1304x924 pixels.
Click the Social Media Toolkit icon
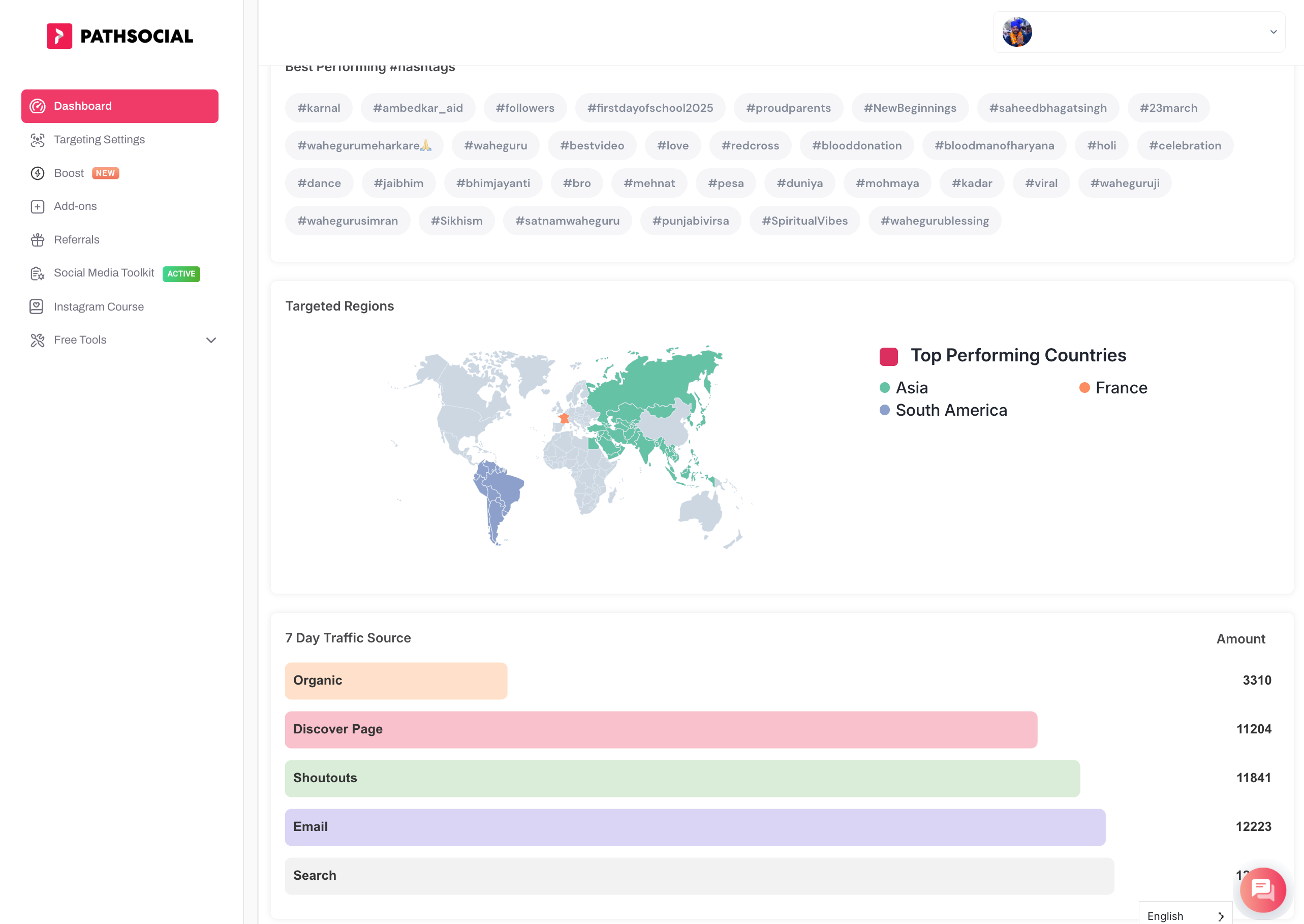[x=38, y=273]
